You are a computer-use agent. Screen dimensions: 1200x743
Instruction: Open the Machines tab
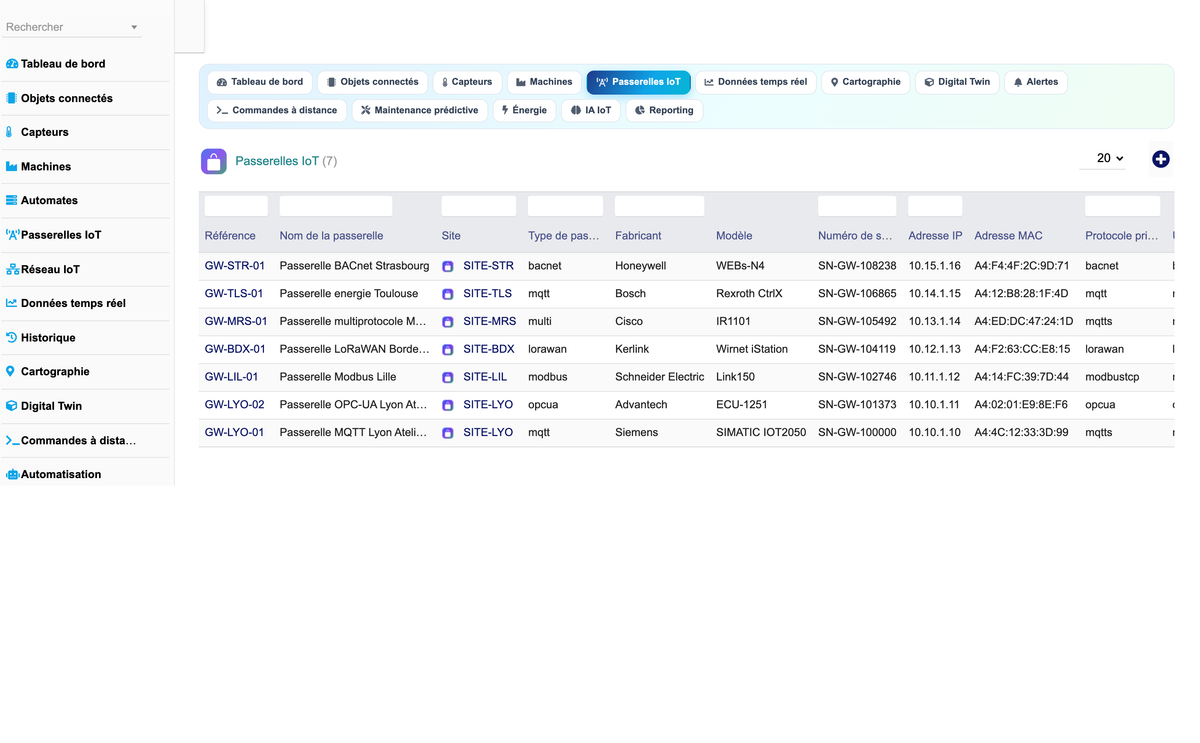pos(544,82)
